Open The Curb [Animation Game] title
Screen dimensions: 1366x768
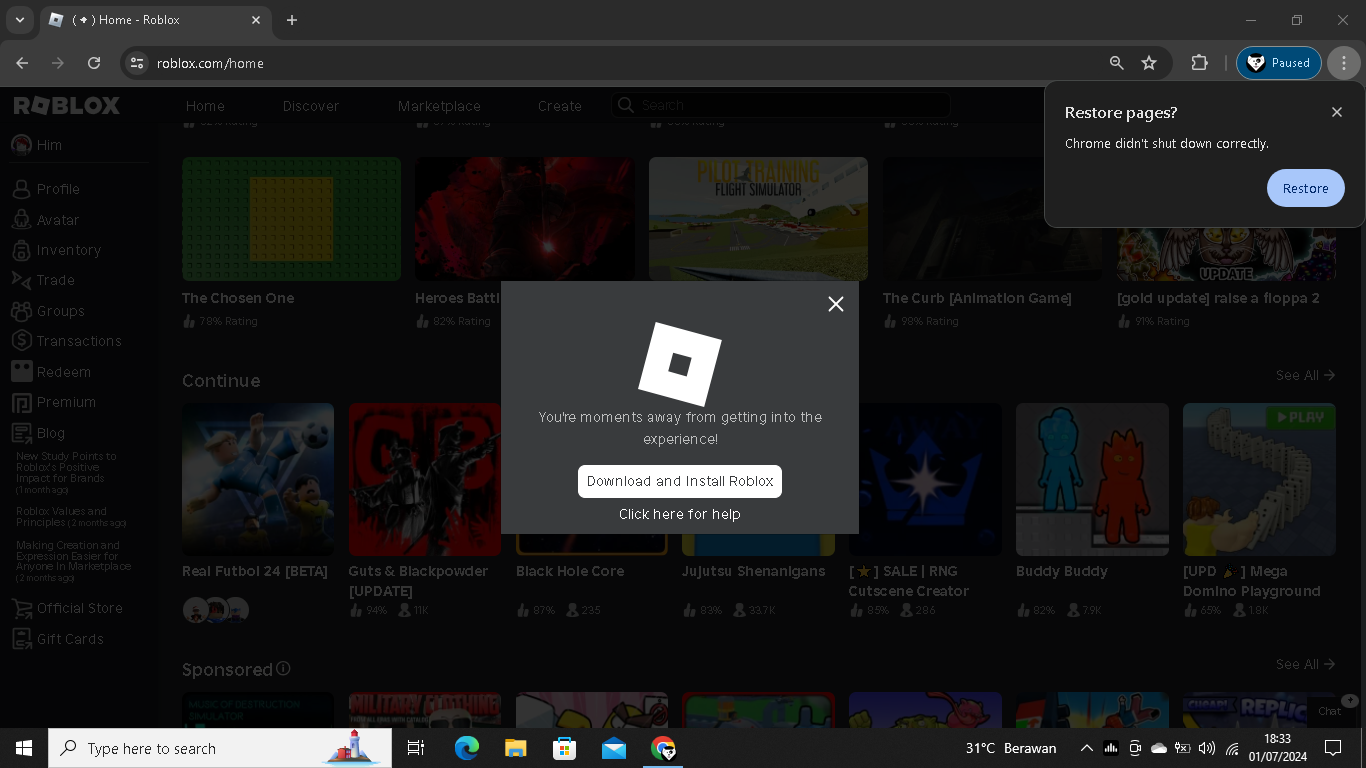coord(977,298)
